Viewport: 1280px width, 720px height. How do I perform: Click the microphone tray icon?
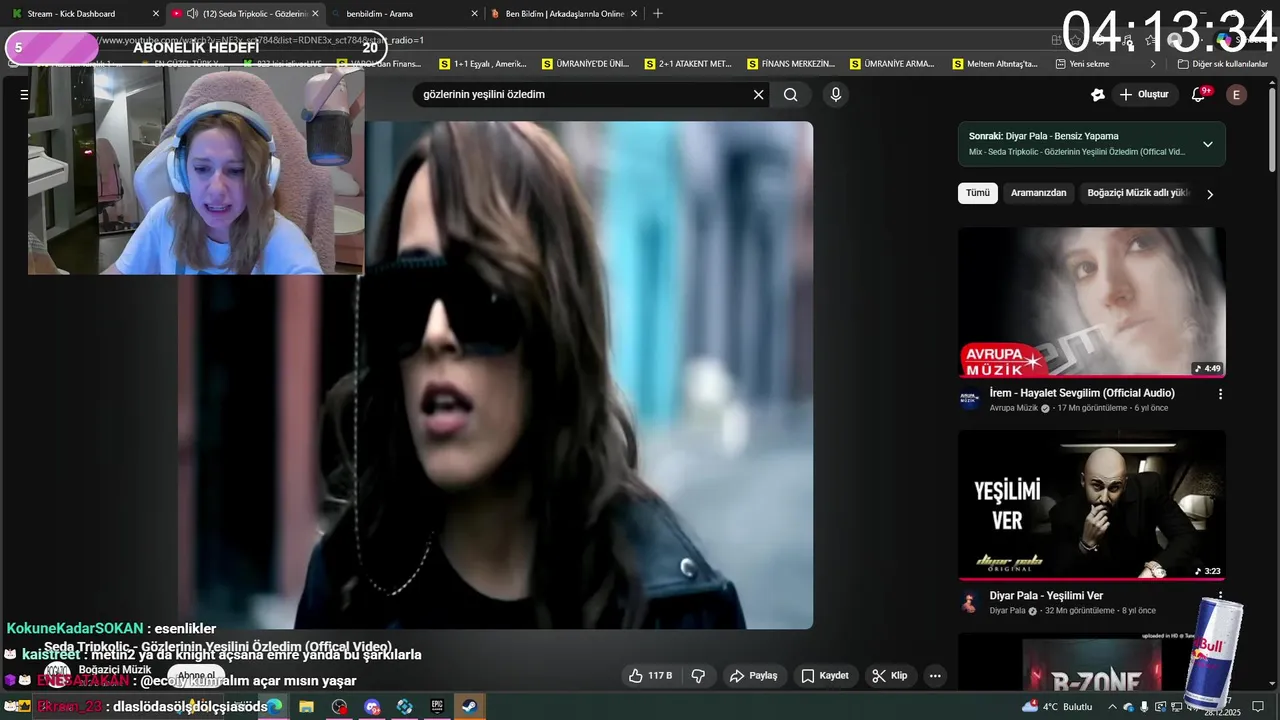[x=1145, y=706]
